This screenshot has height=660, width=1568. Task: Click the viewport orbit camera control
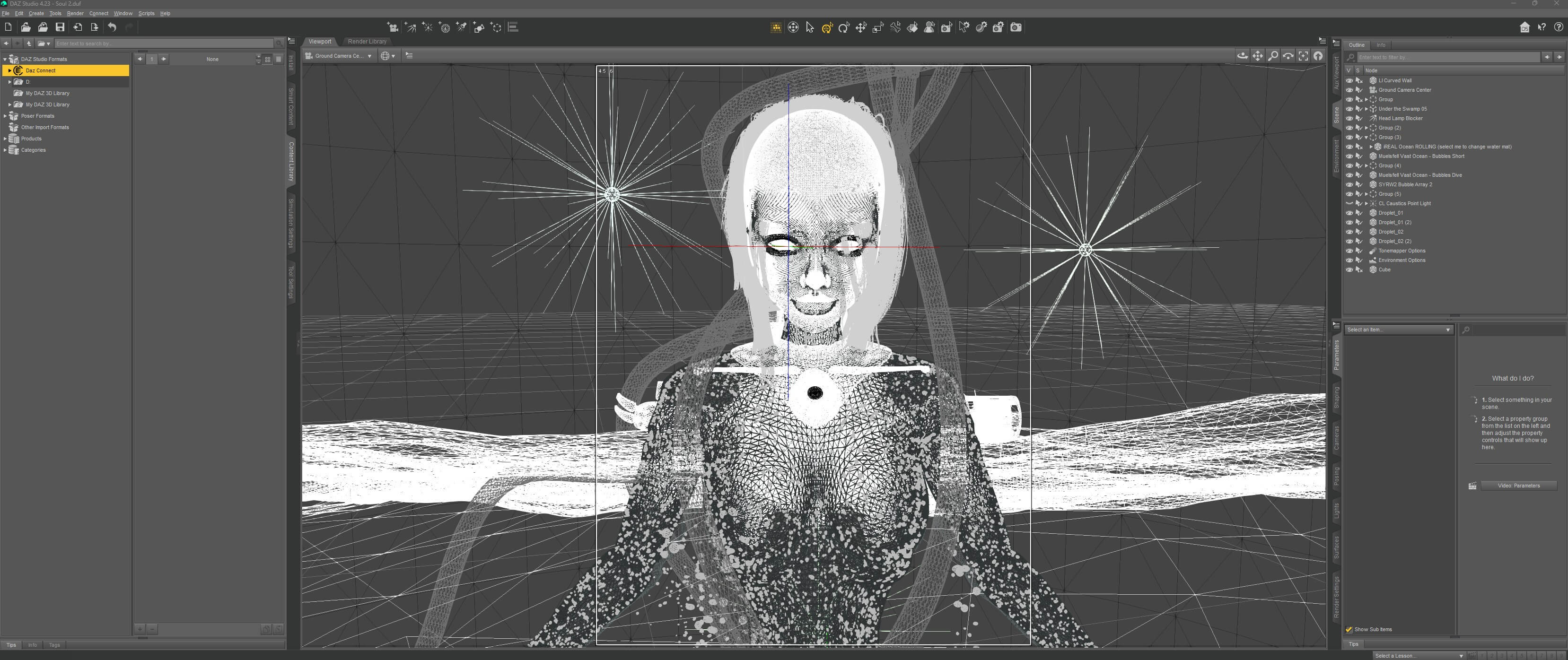pos(1243,56)
